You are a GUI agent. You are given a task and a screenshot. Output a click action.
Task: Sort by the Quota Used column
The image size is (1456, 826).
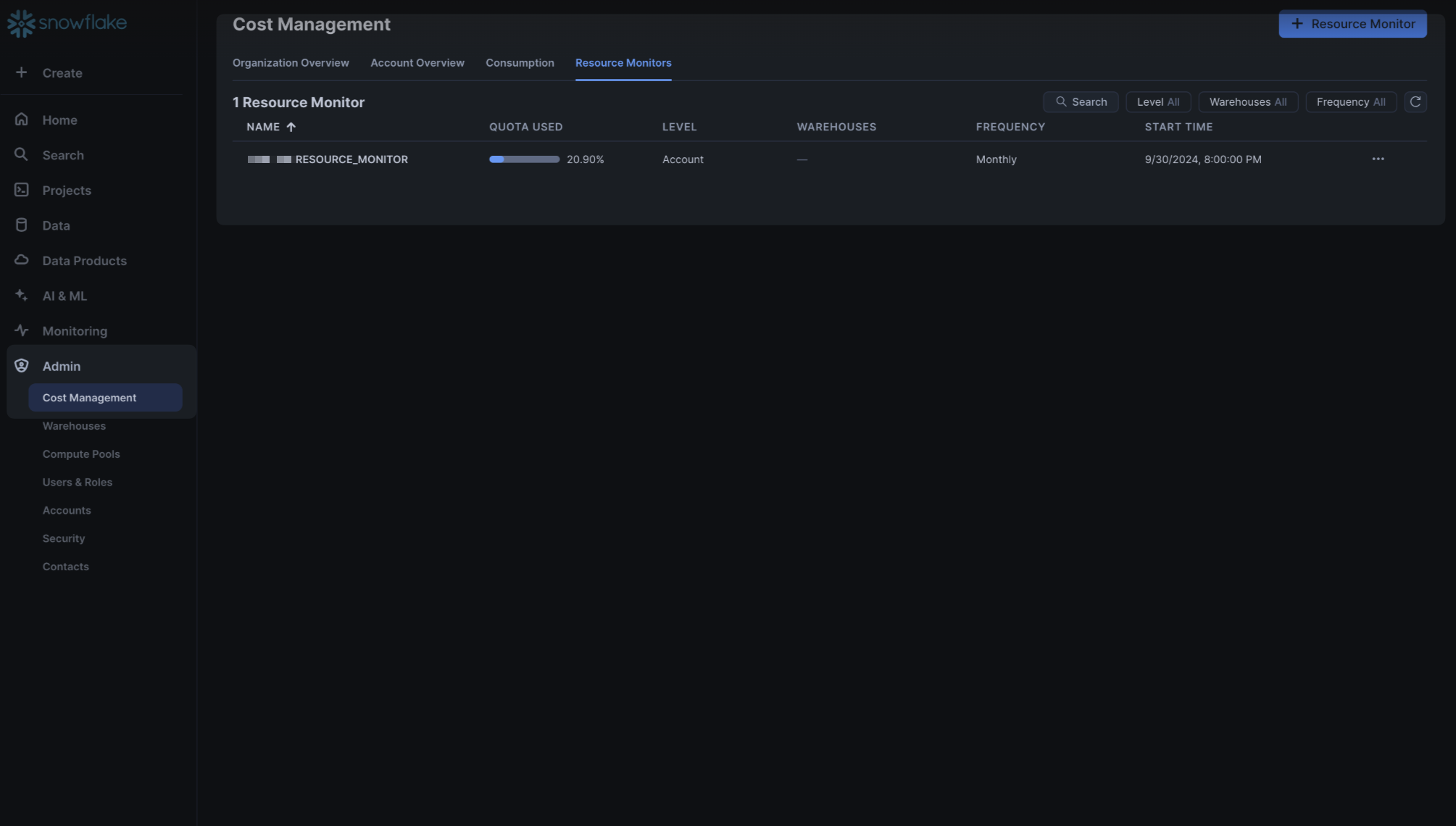525,127
